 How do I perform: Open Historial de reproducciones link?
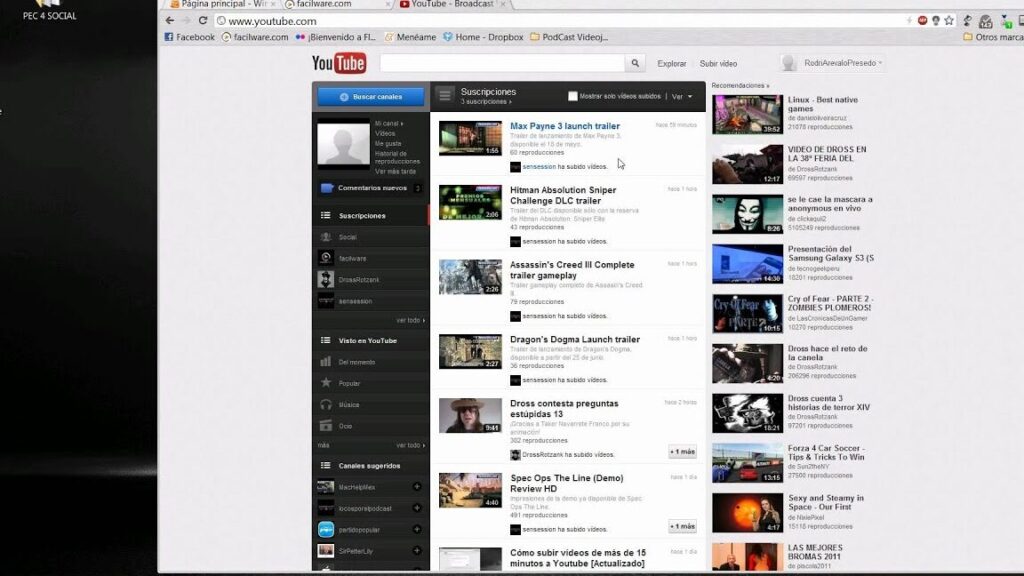[x=397, y=157]
